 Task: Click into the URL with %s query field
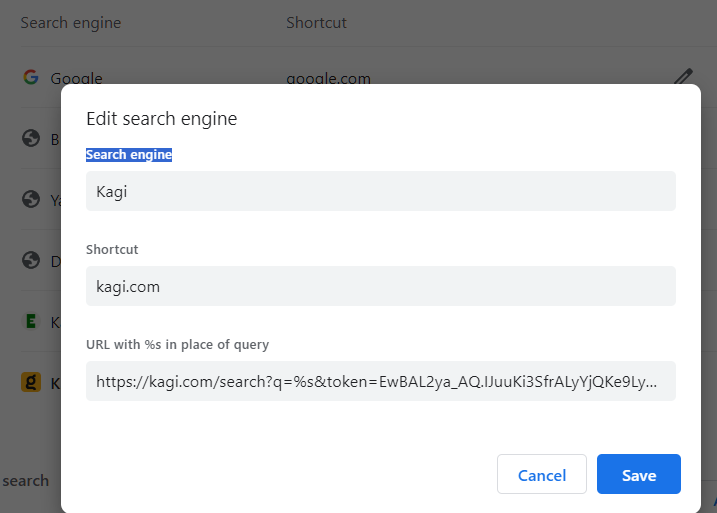380,381
